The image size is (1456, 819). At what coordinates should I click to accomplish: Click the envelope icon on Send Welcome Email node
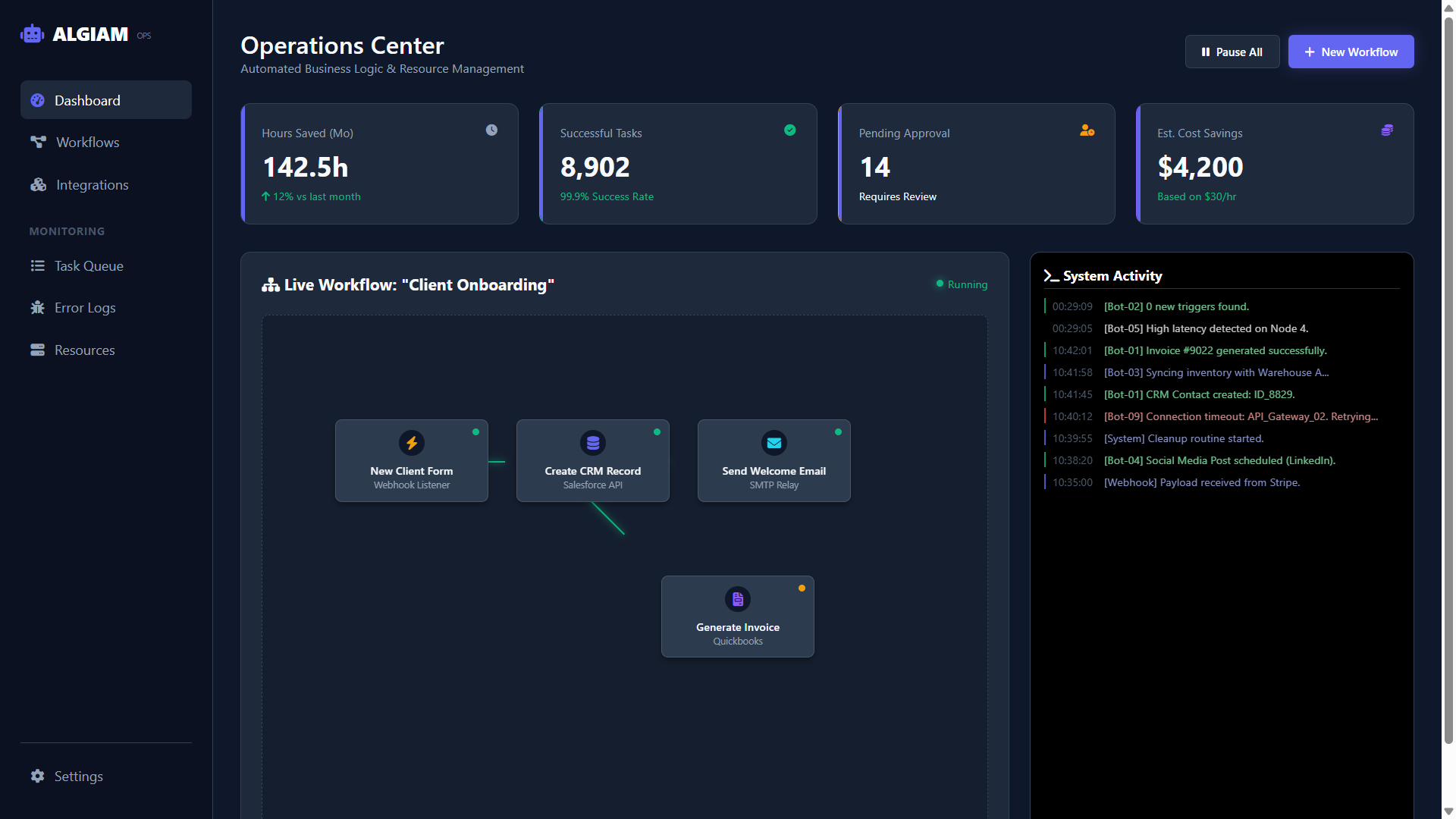coord(773,443)
